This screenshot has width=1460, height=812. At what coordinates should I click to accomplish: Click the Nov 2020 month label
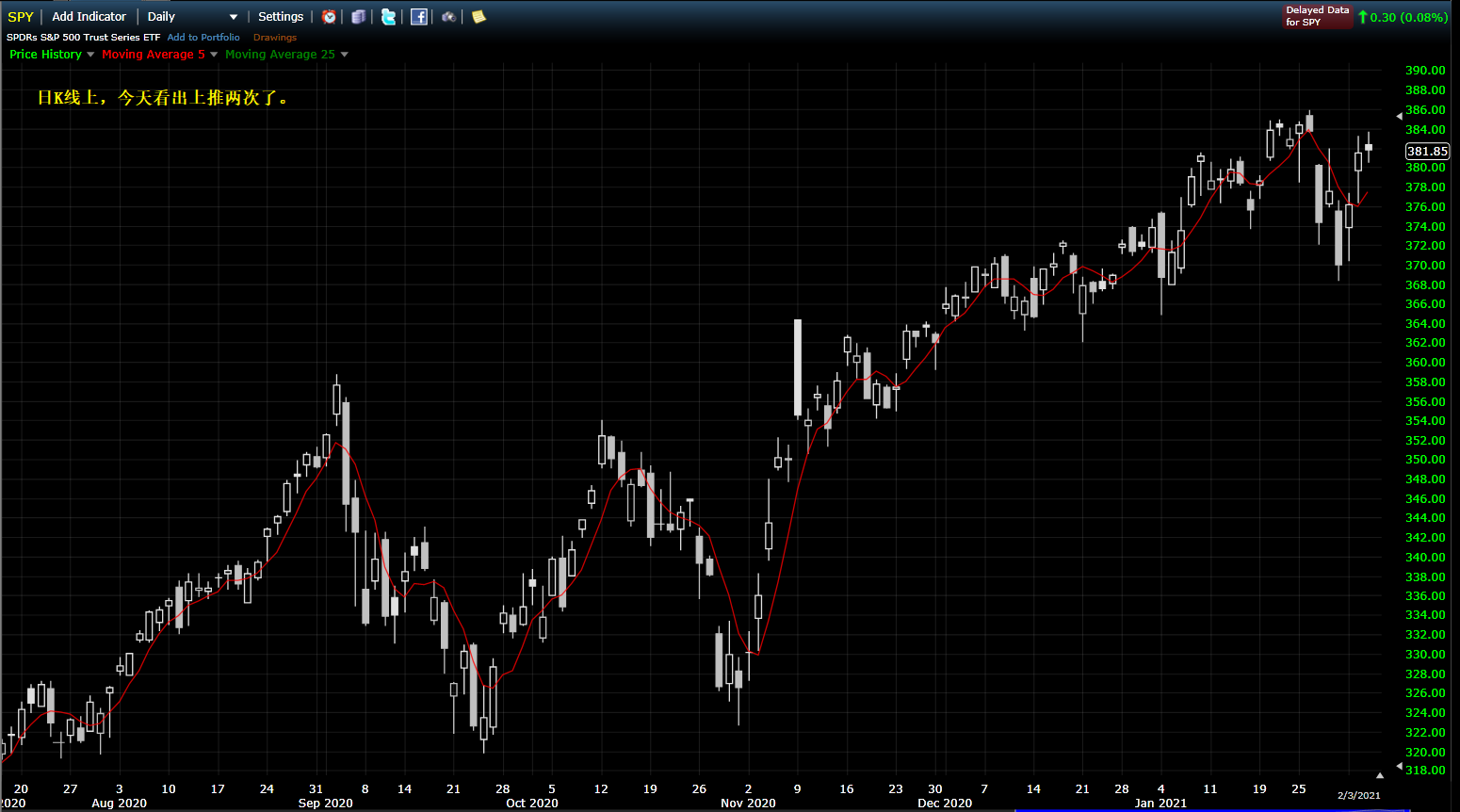point(748,804)
